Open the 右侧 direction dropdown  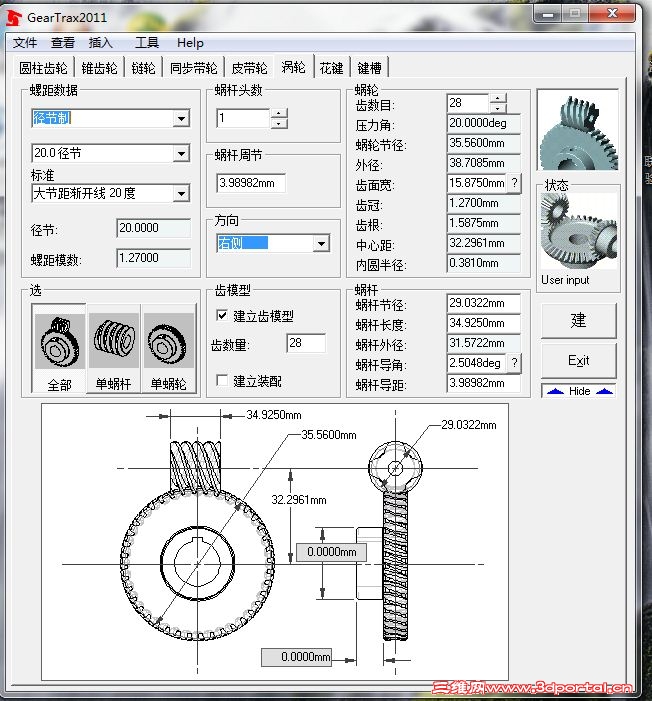(321, 244)
